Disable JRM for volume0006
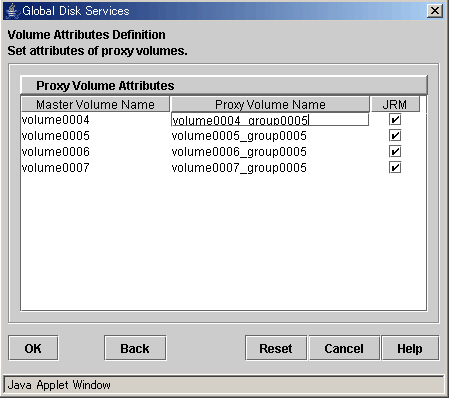The height and width of the screenshot is (400, 450). click(x=395, y=151)
